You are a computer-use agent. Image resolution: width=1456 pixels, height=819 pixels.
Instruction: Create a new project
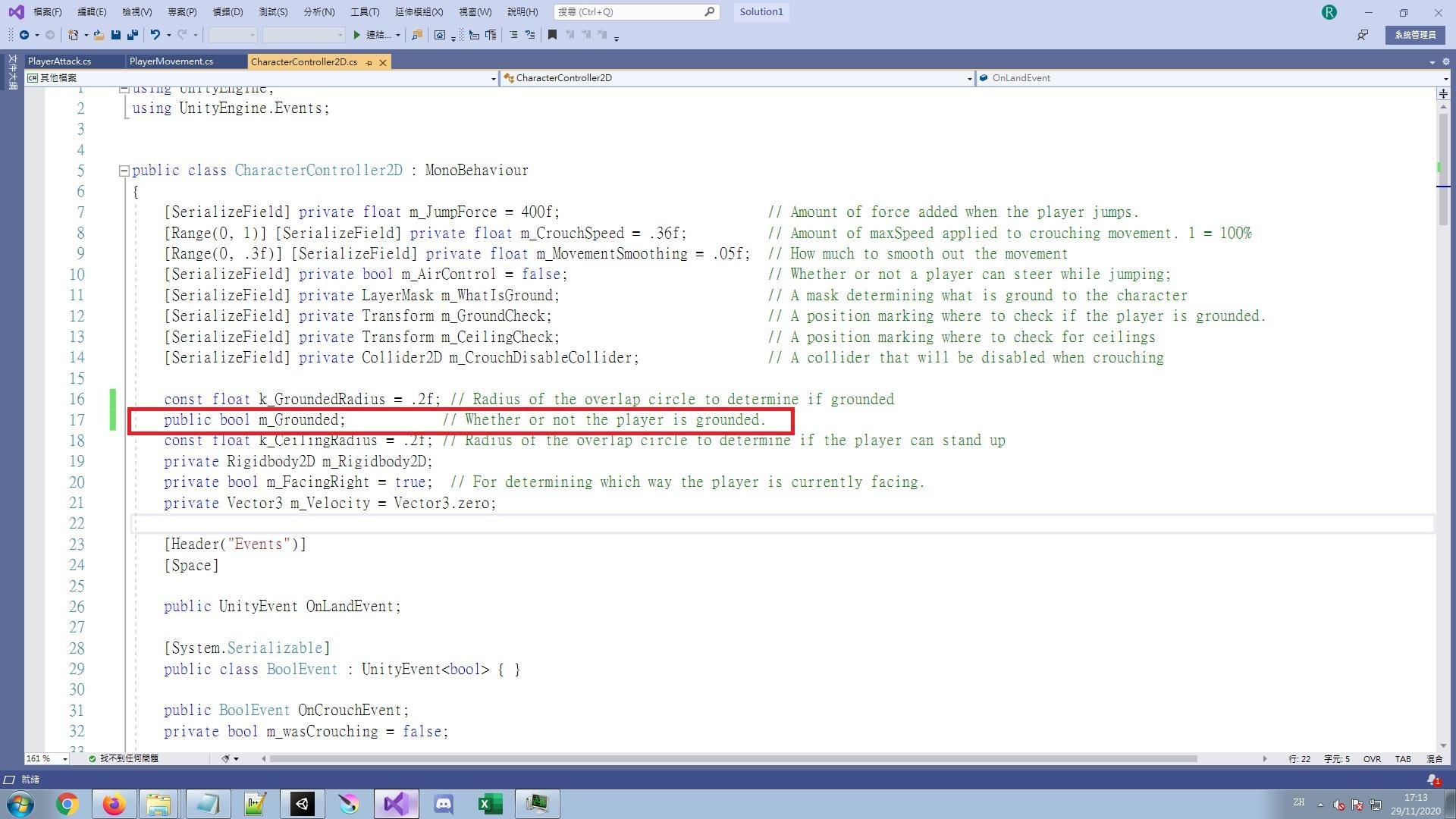[74, 35]
